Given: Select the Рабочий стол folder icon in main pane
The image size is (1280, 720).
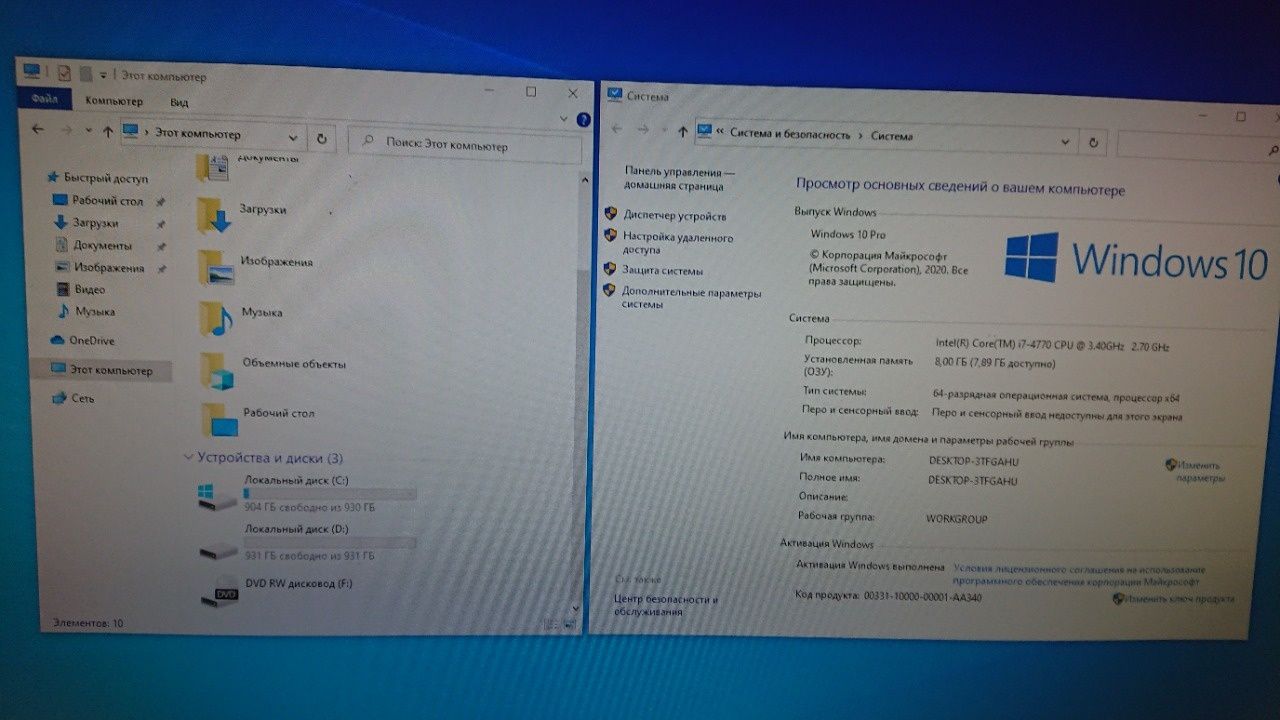Looking at the screenshot, I should pyautogui.click(x=219, y=419).
